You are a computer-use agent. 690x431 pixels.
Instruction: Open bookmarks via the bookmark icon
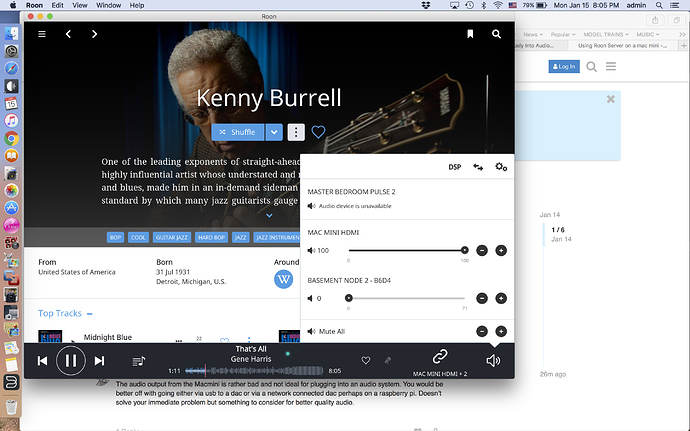(470, 34)
